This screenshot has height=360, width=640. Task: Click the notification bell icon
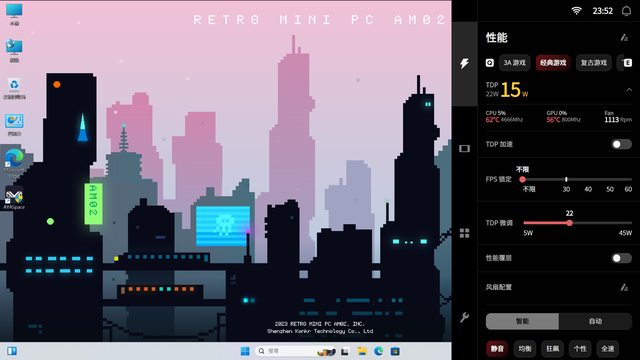coord(626,11)
